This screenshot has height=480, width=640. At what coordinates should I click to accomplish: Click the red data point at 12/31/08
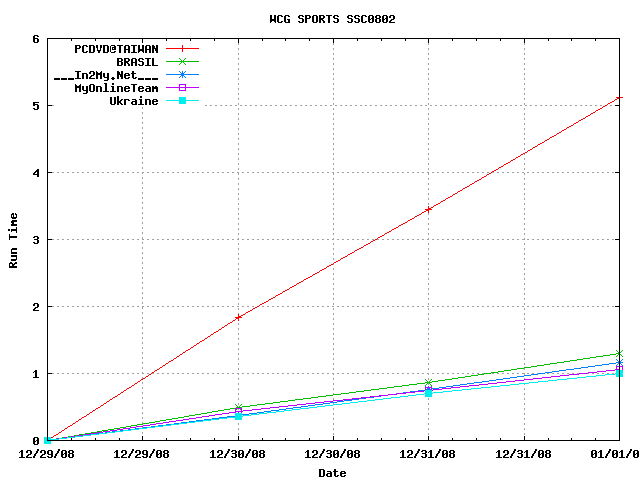click(429, 209)
